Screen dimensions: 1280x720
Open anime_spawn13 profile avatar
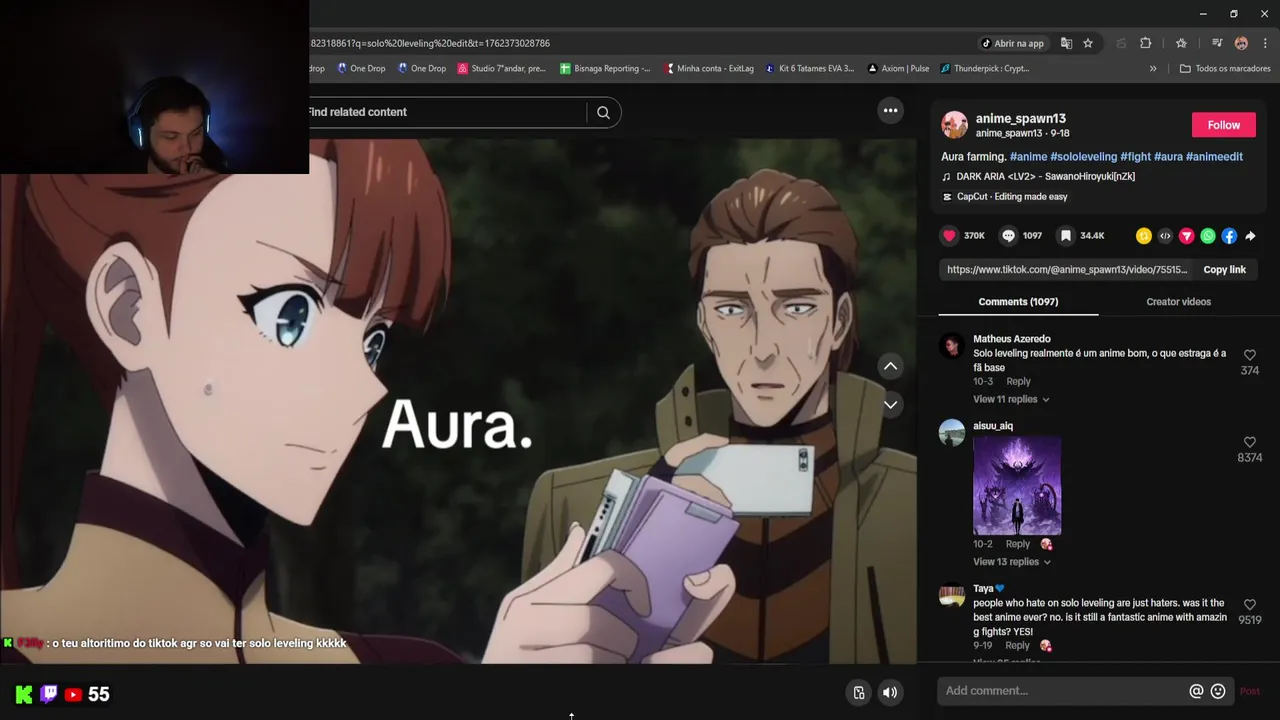954,125
